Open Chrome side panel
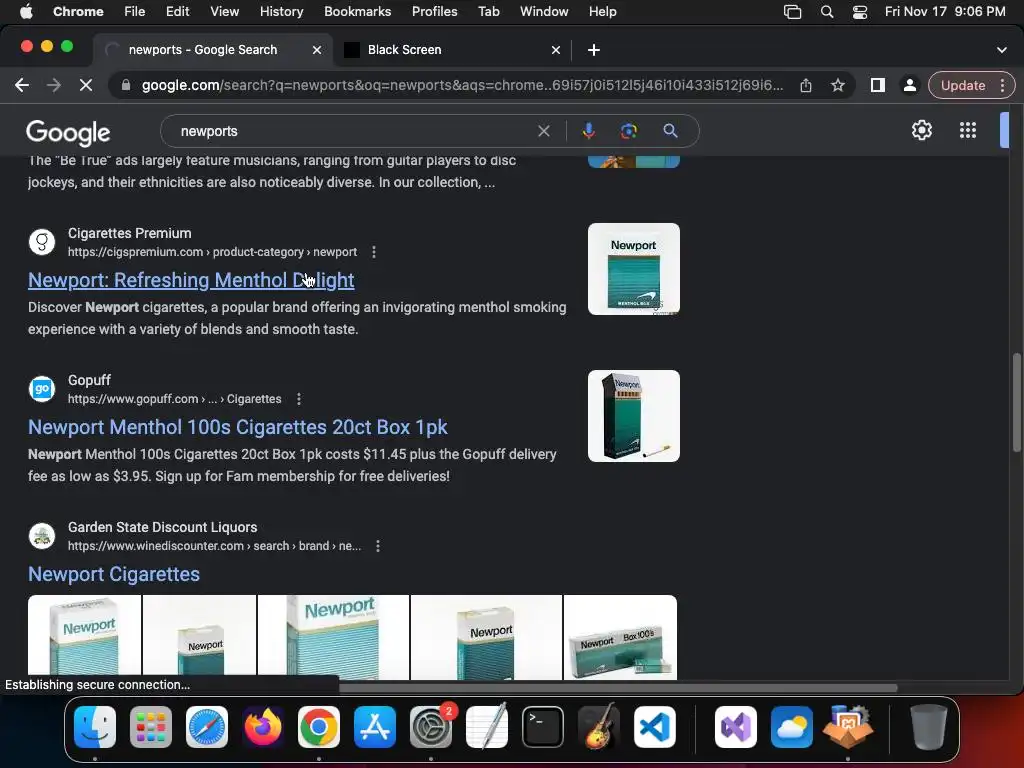1024x768 pixels. pyautogui.click(x=878, y=85)
